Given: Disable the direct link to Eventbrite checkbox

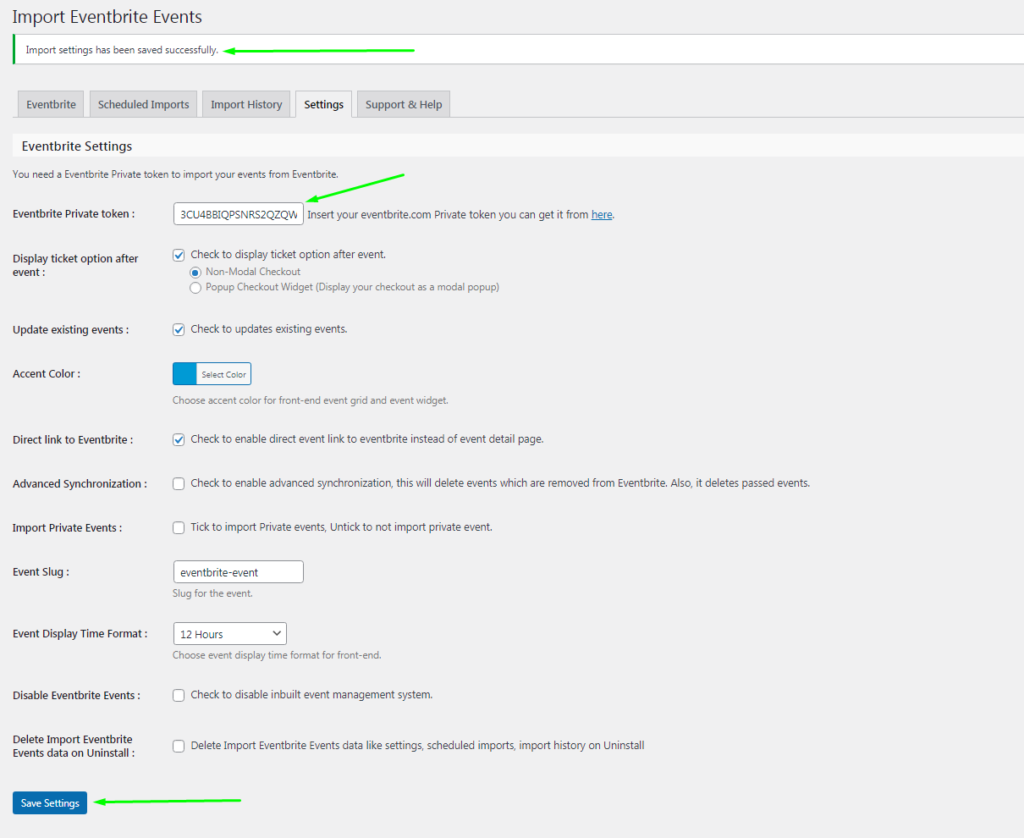Looking at the screenshot, I should [179, 439].
